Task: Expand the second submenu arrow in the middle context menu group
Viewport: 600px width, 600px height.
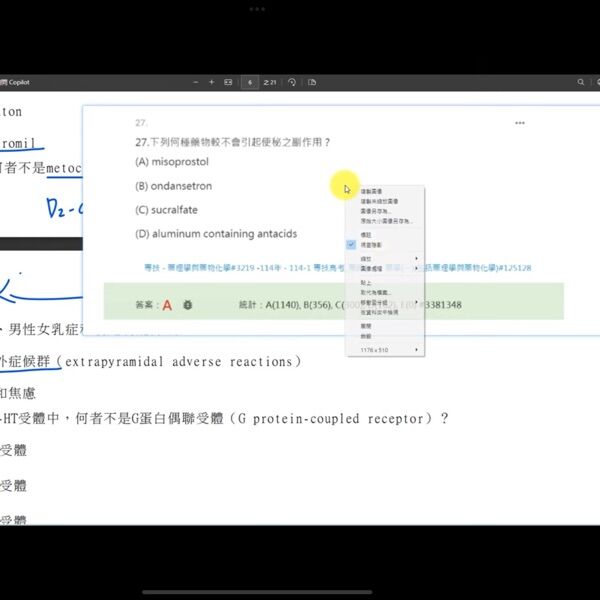Action: click(x=416, y=269)
